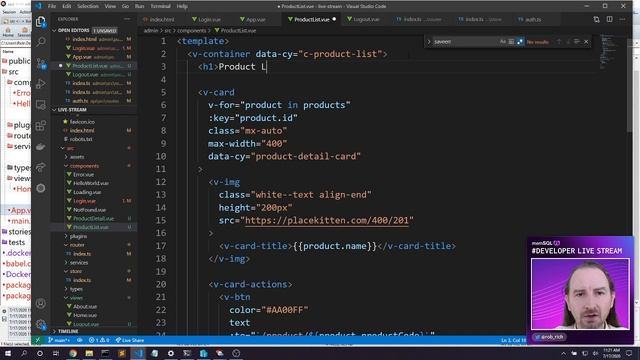
Task: Open the File menu
Action: pos(52,6)
